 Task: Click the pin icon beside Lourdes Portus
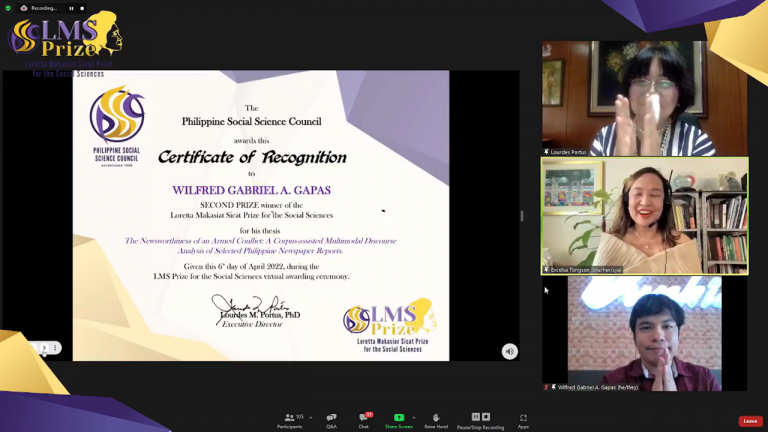(x=546, y=152)
